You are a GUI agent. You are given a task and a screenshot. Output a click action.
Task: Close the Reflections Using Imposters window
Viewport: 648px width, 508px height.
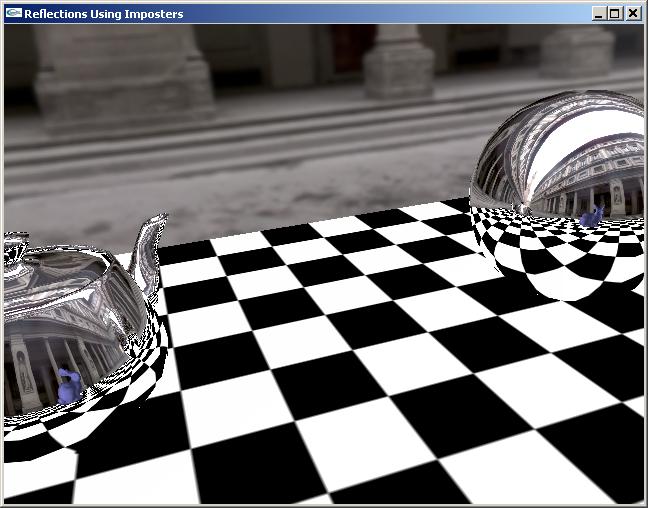point(633,14)
